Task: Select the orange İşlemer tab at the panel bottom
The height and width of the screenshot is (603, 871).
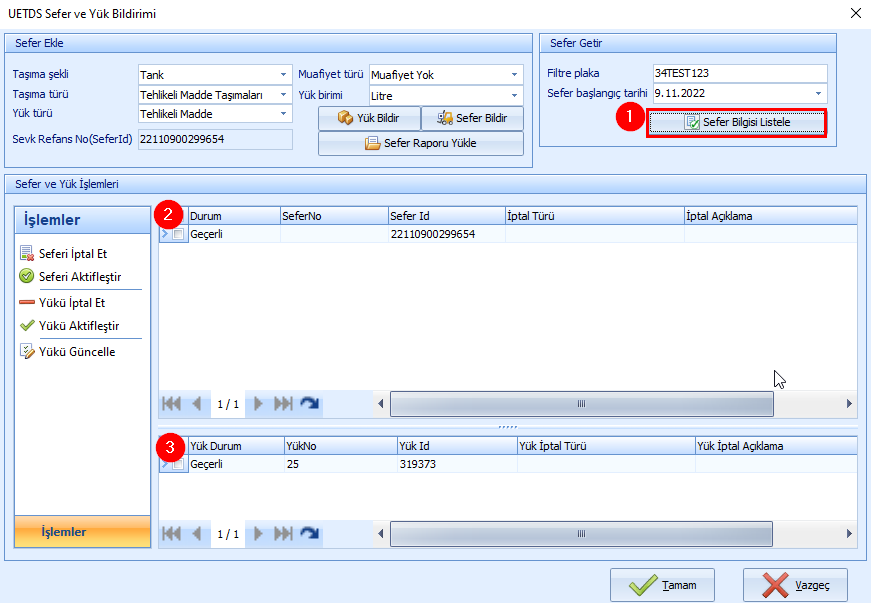Action: pyautogui.click(x=82, y=532)
